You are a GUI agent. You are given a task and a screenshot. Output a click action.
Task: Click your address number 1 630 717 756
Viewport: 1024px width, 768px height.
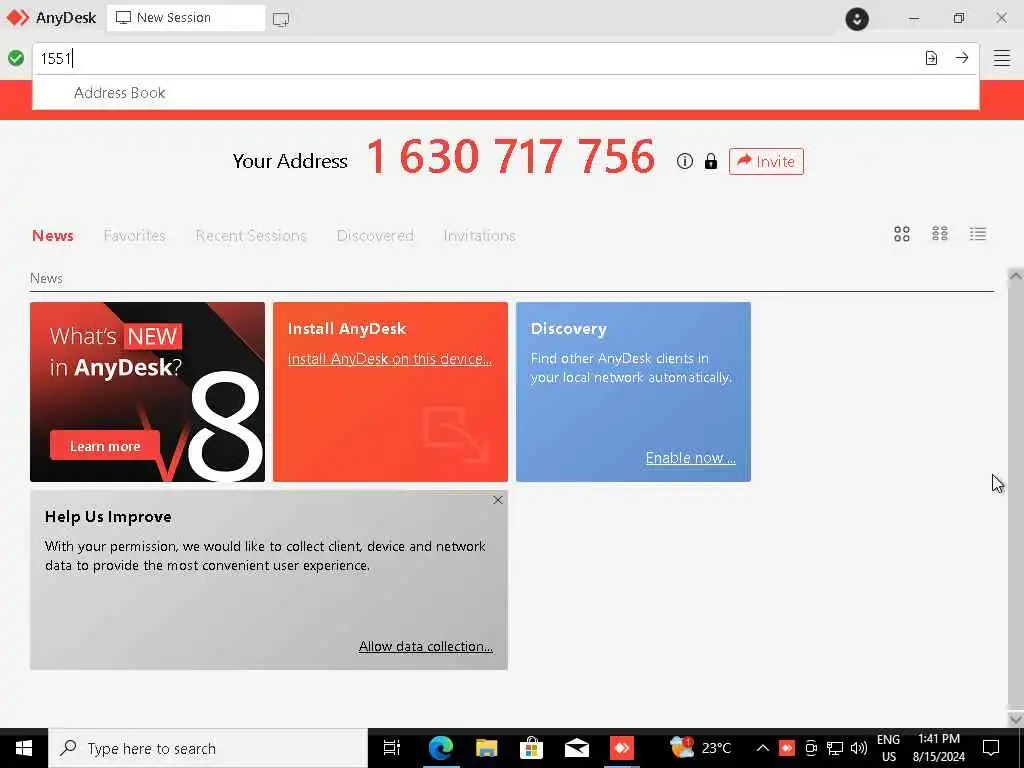point(510,157)
